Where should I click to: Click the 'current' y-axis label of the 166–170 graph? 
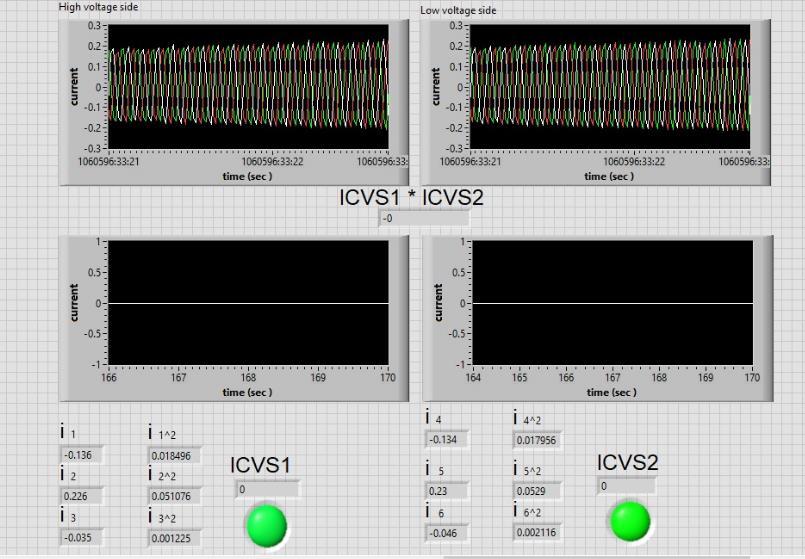coord(74,303)
